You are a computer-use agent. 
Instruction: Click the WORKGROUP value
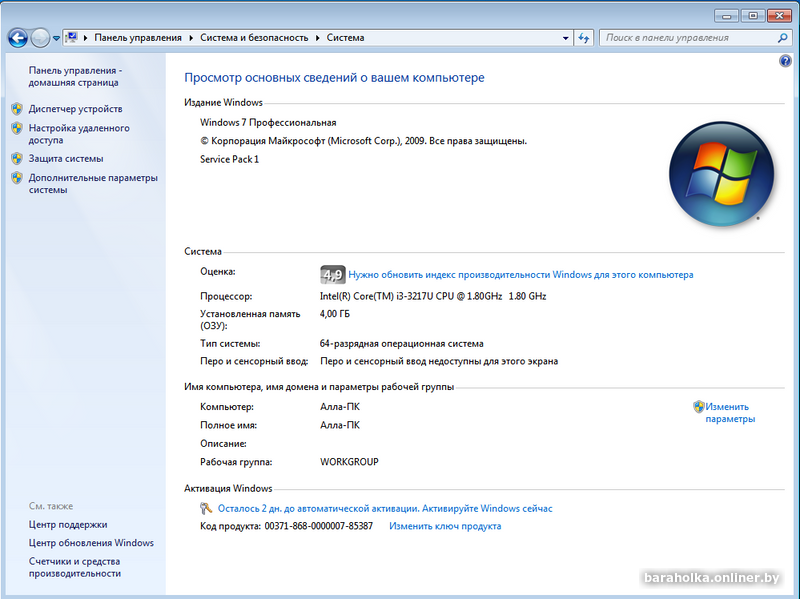349,462
